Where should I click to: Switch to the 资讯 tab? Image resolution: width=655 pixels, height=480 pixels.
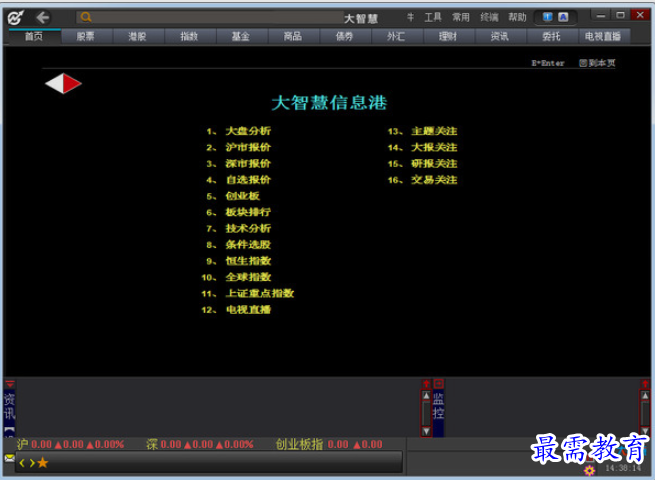point(500,37)
